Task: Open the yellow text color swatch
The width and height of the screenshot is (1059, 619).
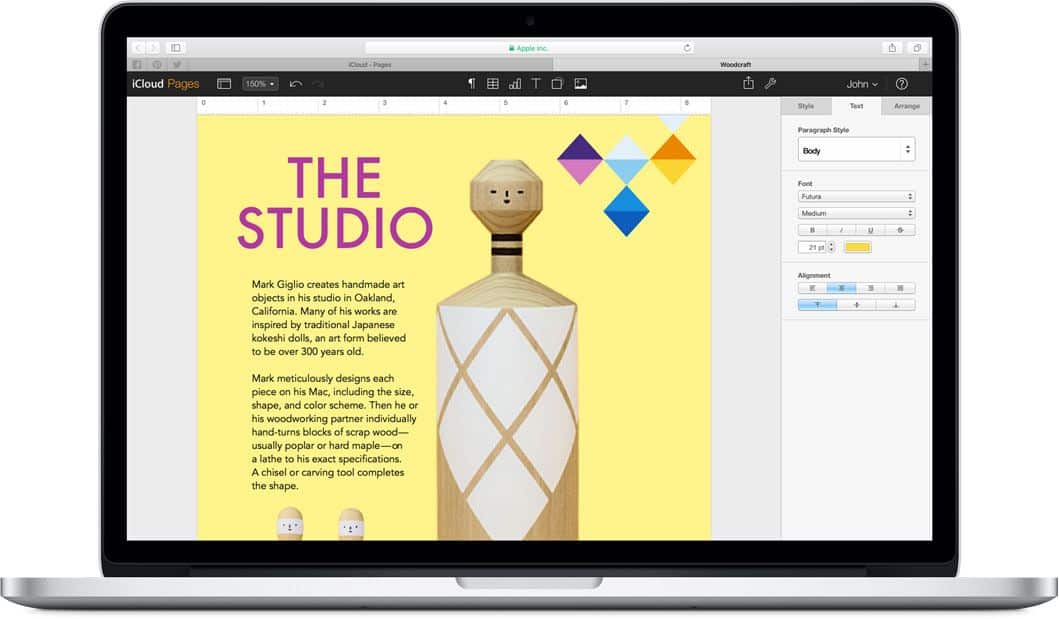Action: click(857, 247)
